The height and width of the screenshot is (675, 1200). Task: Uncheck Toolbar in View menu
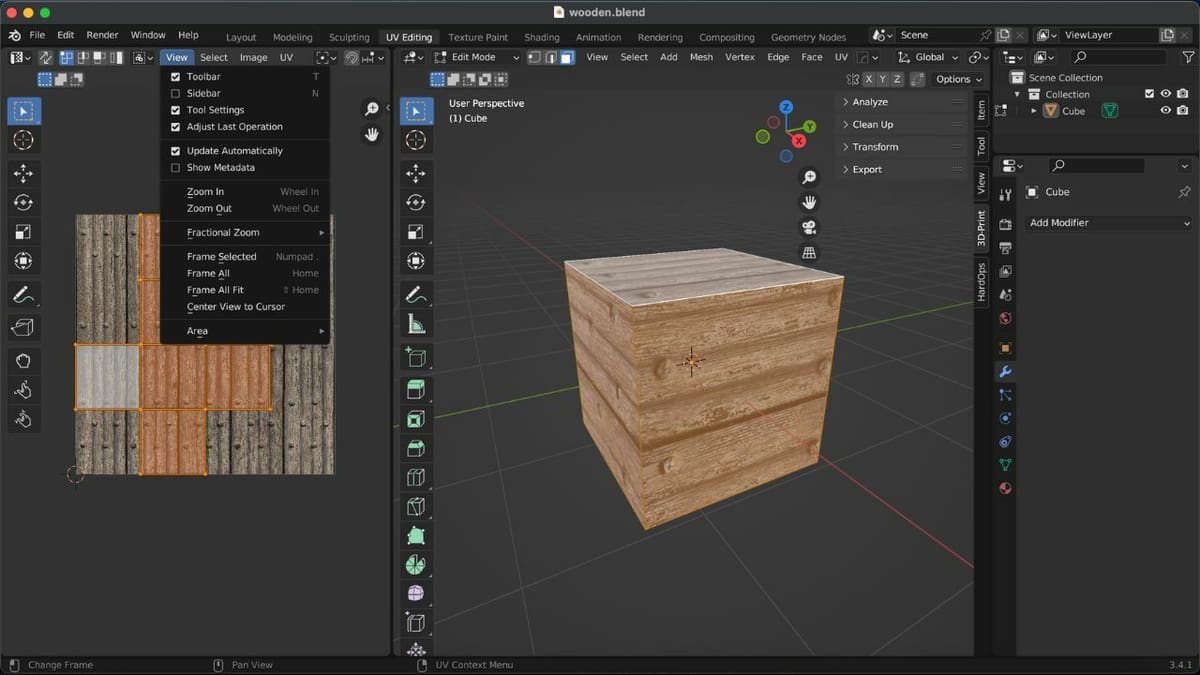[x=176, y=77]
